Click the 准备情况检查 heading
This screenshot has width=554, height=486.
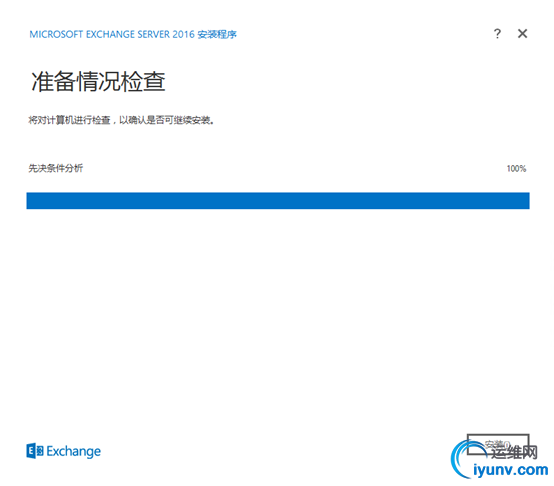tap(98, 82)
